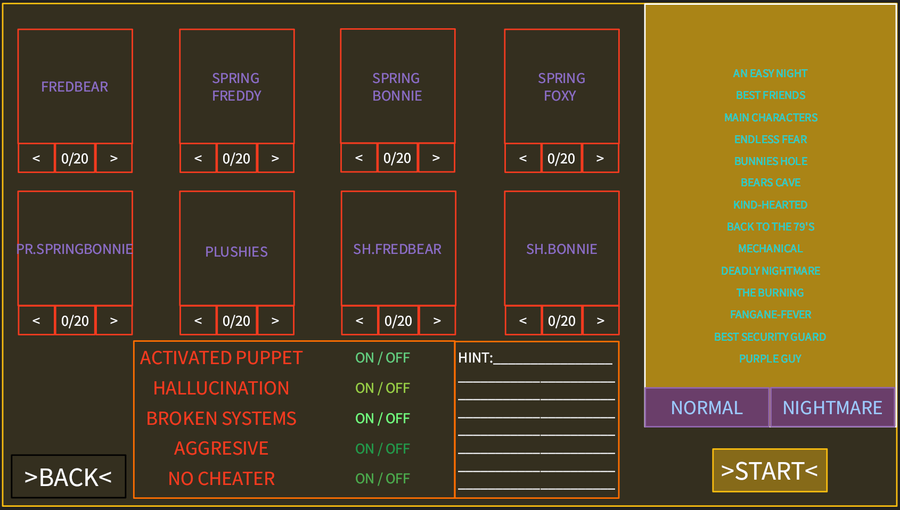Choose Best Security Guard preset
The height and width of the screenshot is (510, 900).
coord(770,337)
